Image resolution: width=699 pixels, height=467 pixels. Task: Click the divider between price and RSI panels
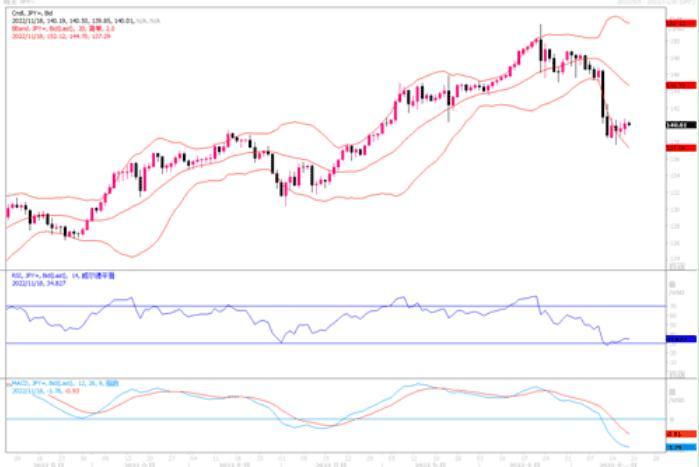click(330, 270)
